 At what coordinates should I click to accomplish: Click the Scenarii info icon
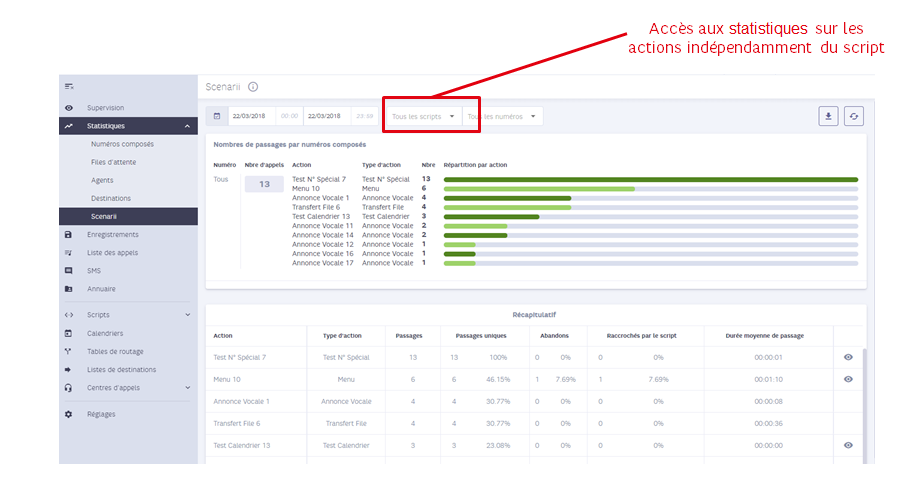(253, 87)
